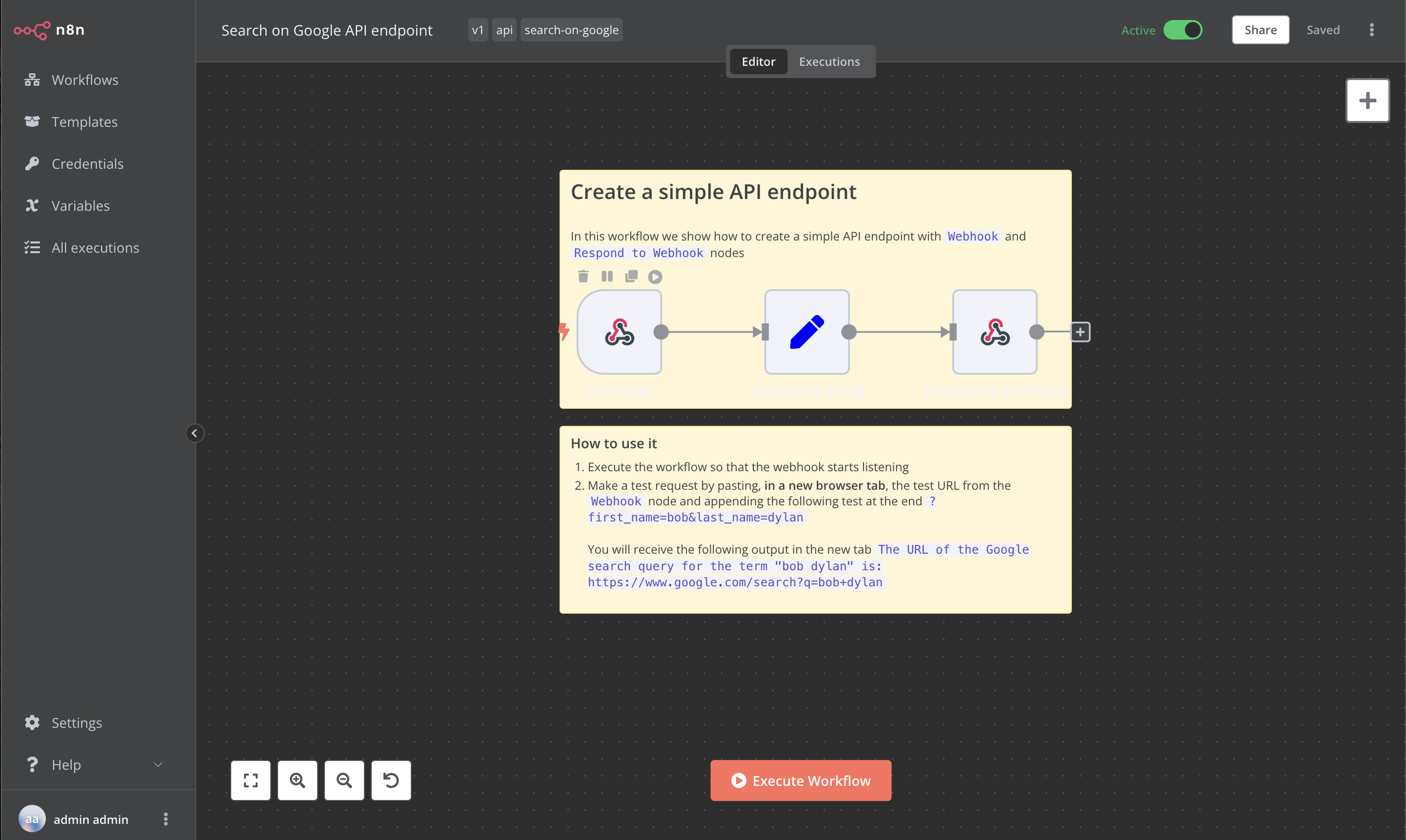Image resolution: width=1406 pixels, height=840 pixels.
Task: Select the Respond to Webhook node
Action: pyautogui.click(x=995, y=332)
